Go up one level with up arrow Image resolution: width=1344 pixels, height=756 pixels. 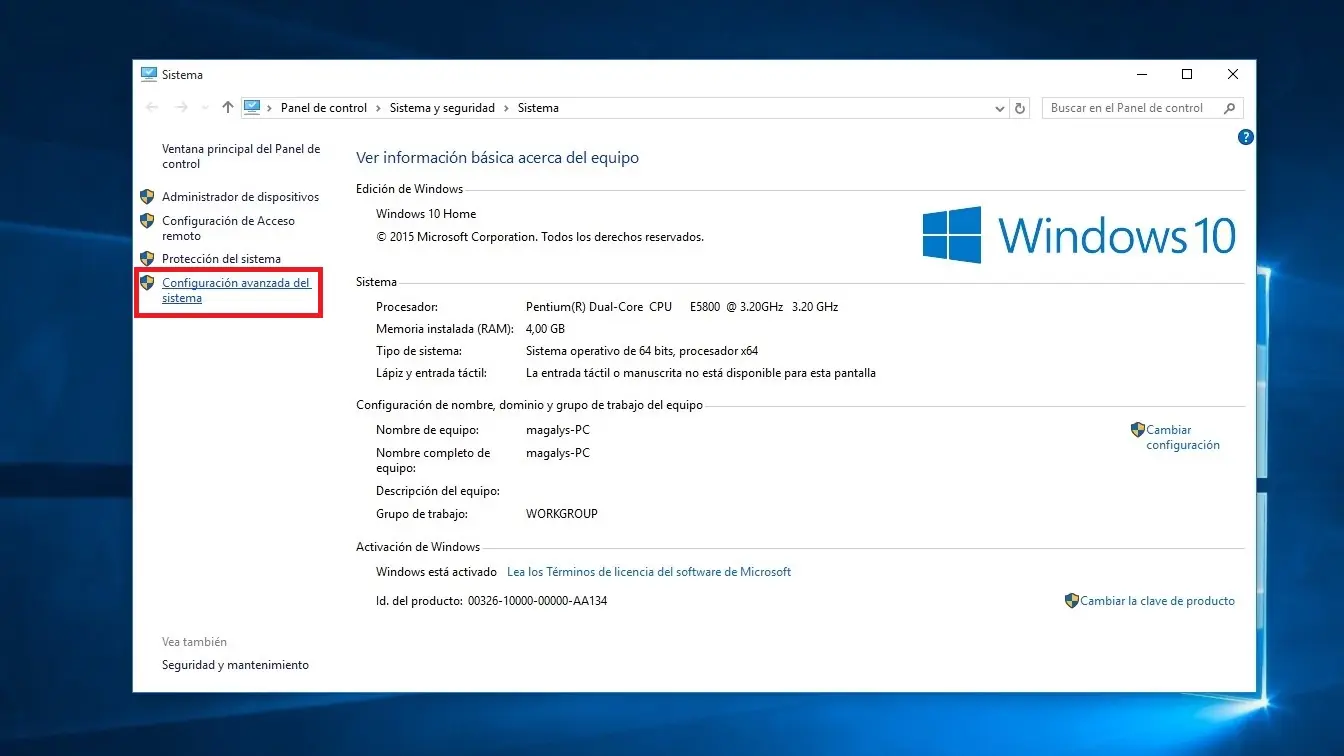coord(228,108)
